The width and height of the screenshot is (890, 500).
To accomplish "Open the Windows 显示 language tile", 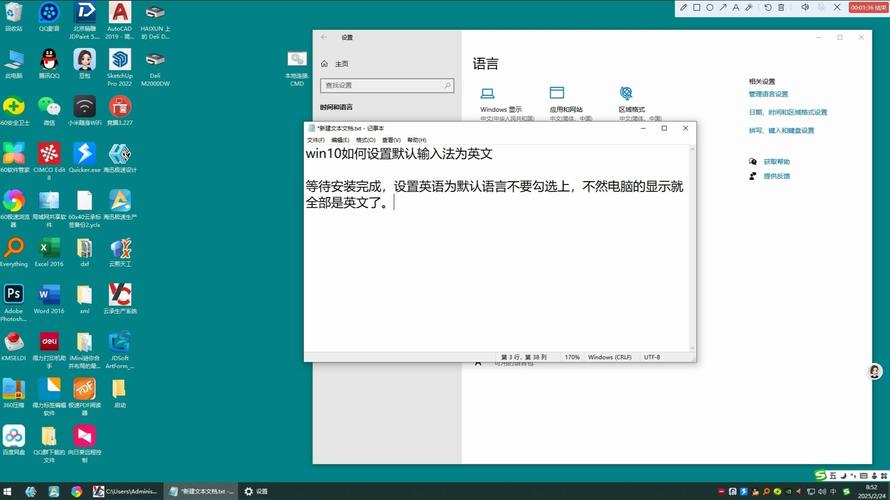I will [x=500, y=98].
